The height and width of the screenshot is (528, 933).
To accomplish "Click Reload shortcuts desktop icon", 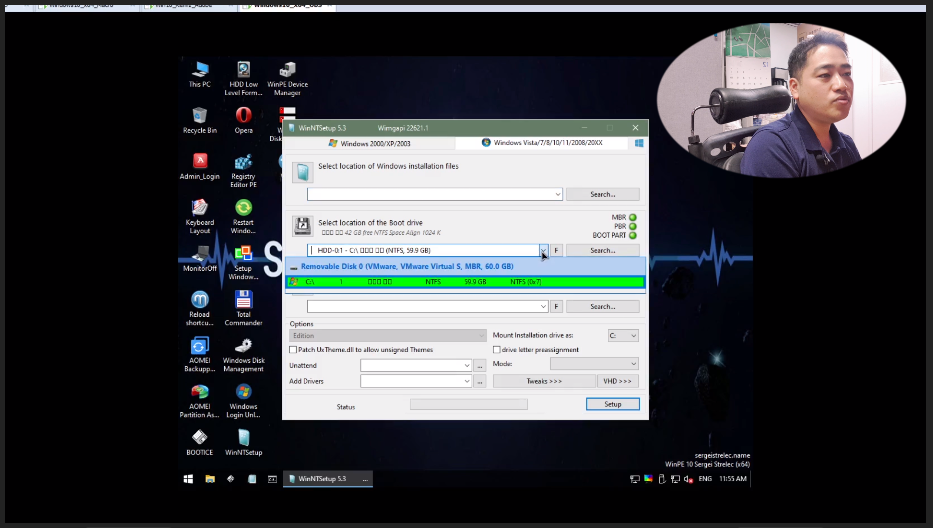I will 200,308.
